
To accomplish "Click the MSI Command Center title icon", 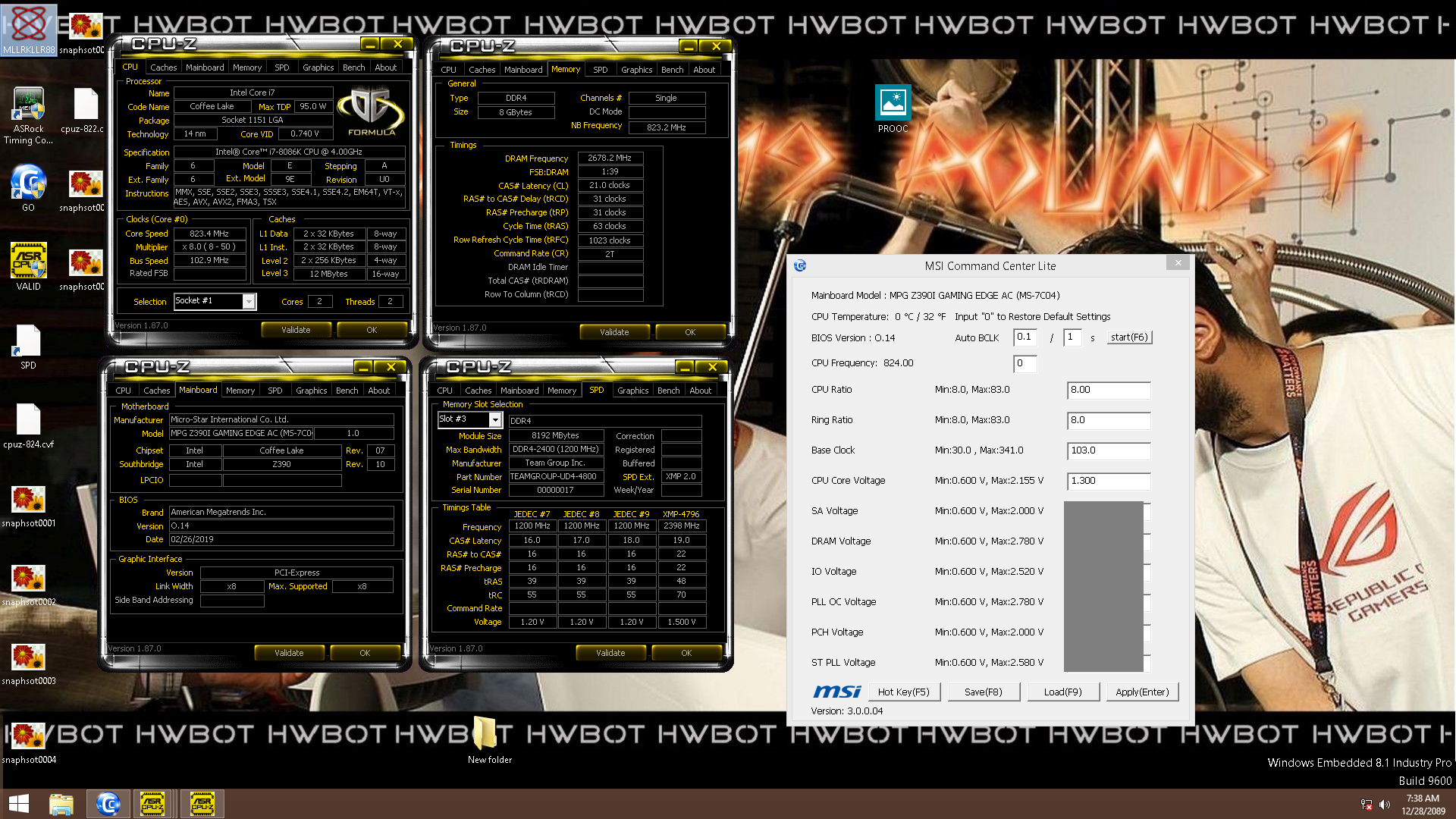I will pos(800,265).
